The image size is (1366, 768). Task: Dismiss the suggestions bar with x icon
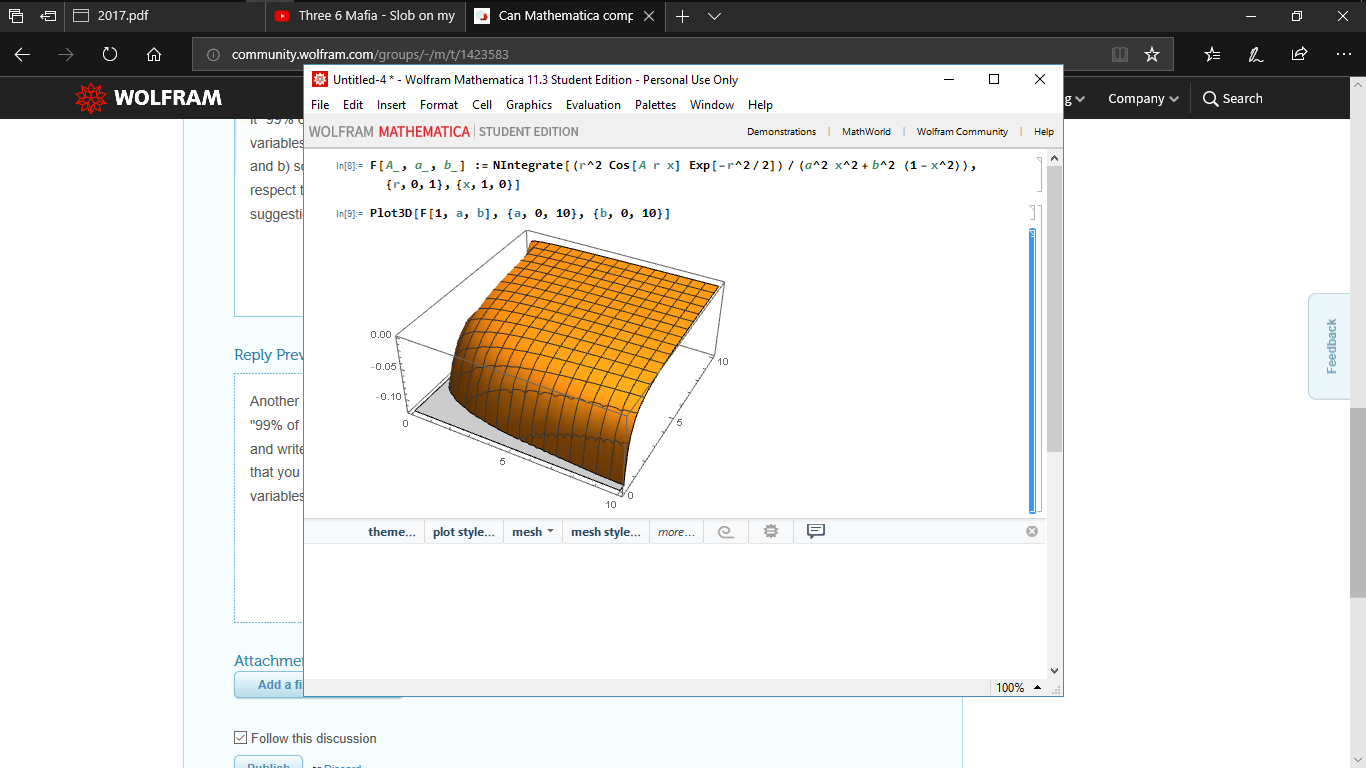1032,531
